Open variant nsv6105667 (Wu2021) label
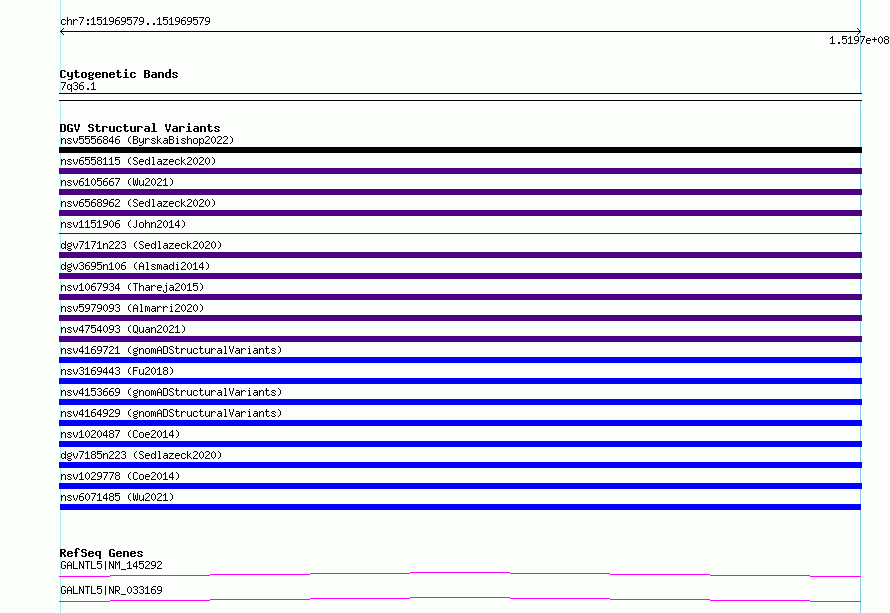The image size is (890, 613). (x=117, y=182)
